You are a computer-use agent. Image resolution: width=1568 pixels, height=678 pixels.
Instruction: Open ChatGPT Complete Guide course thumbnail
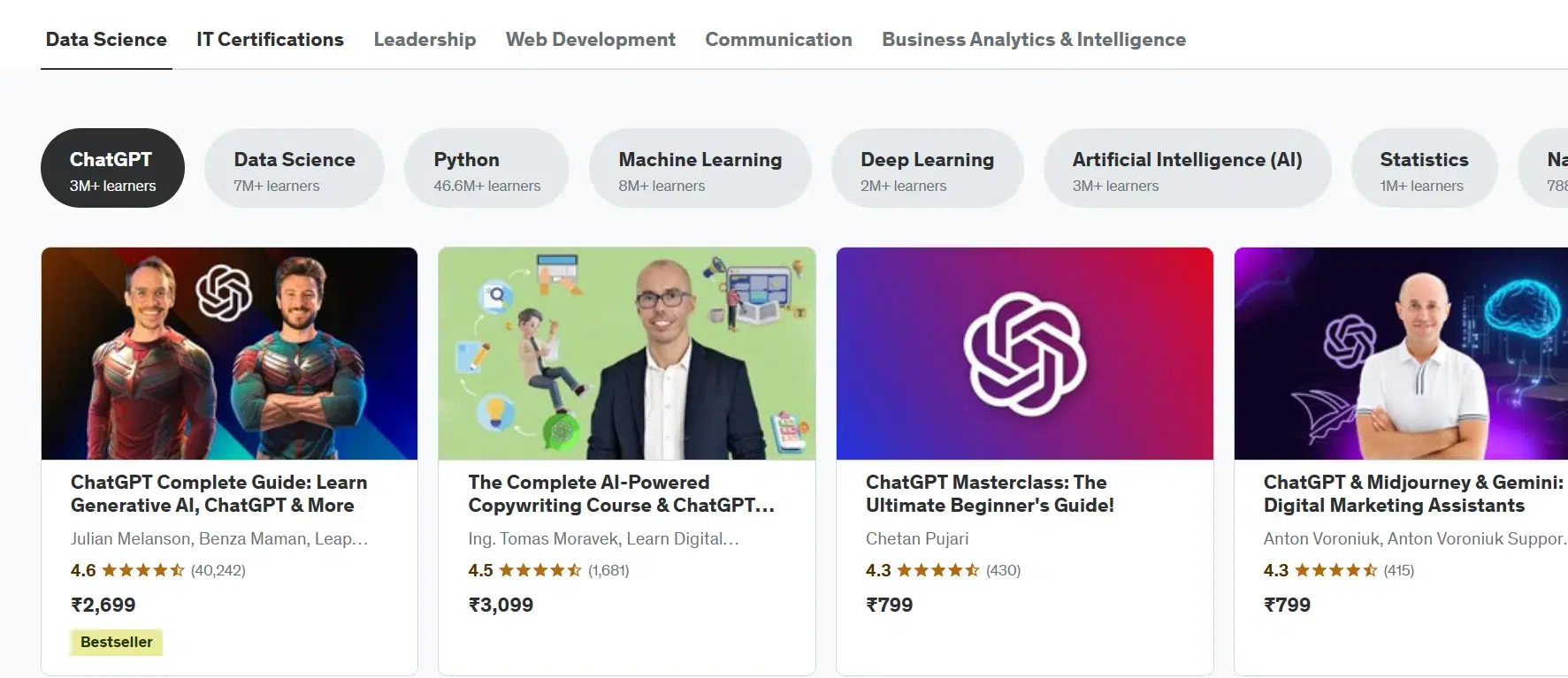[x=229, y=354]
